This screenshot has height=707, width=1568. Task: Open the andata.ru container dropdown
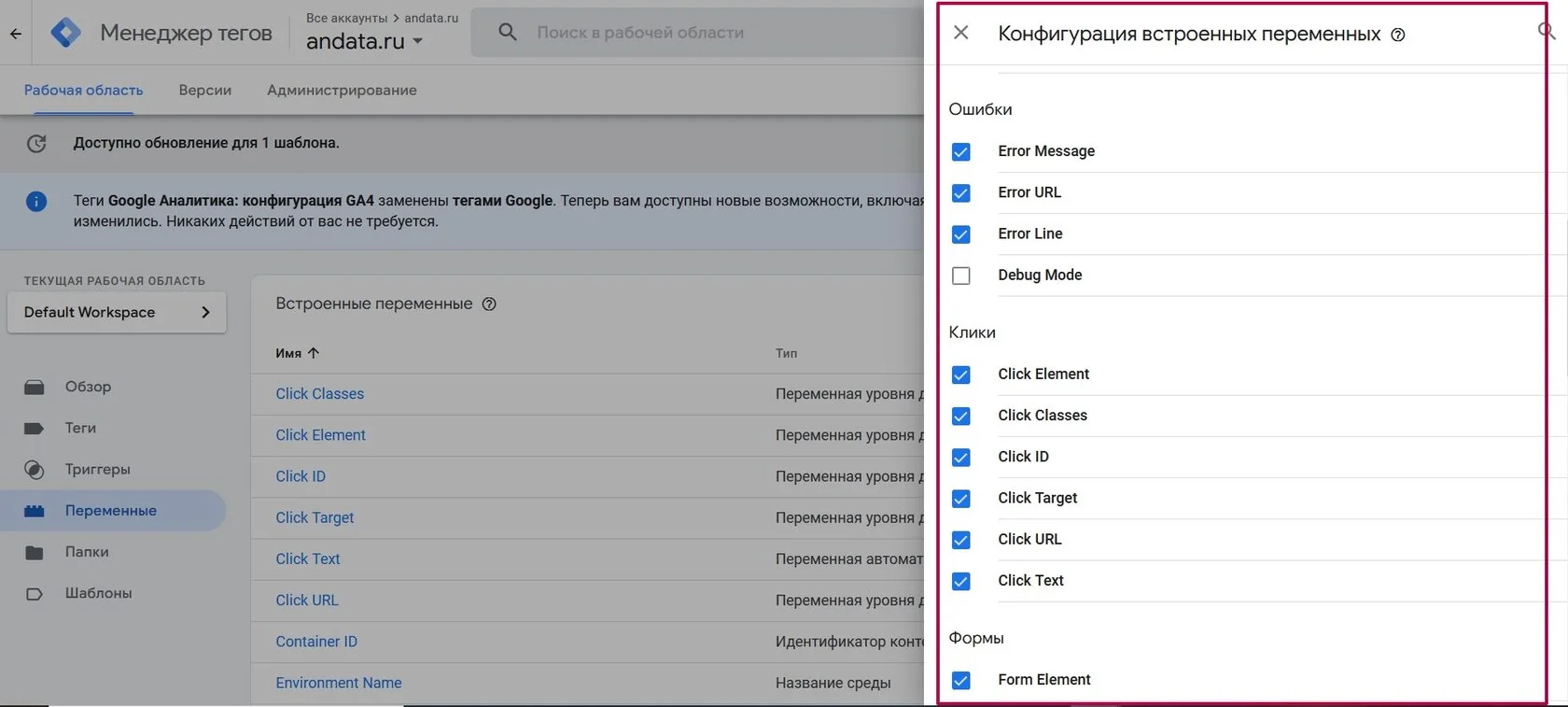pos(365,41)
